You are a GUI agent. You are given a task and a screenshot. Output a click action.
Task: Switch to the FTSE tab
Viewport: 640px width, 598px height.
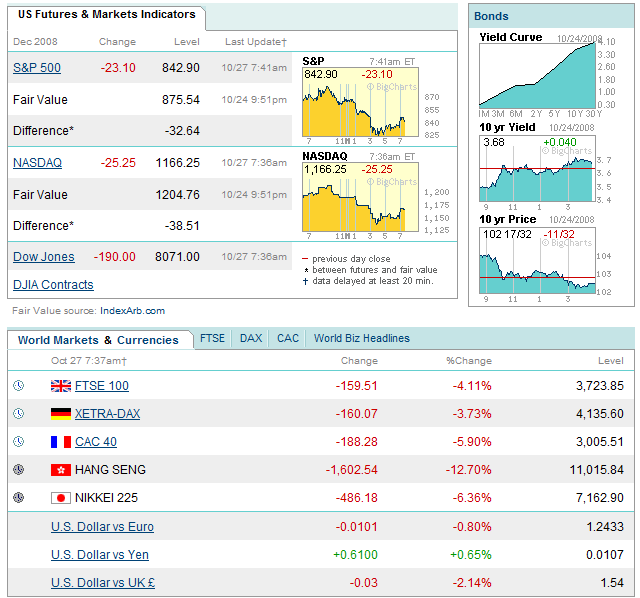(212, 338)
